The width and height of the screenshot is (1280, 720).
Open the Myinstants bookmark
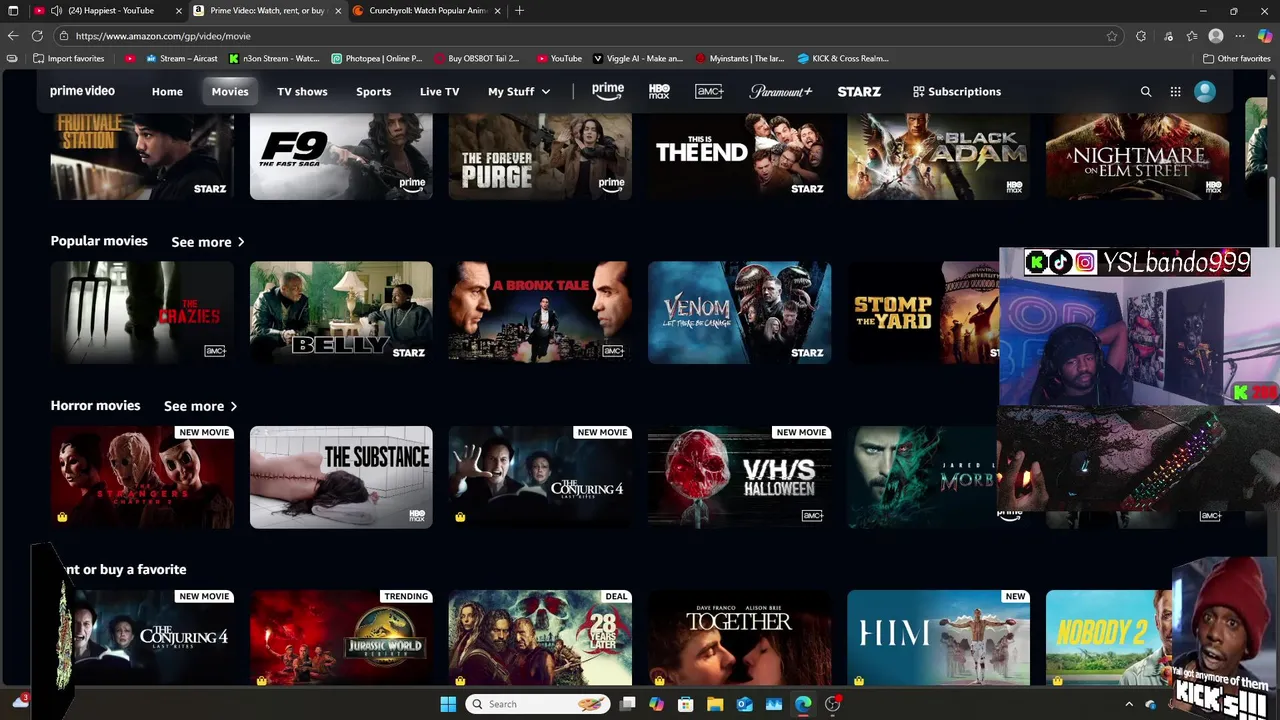(740, 58)
